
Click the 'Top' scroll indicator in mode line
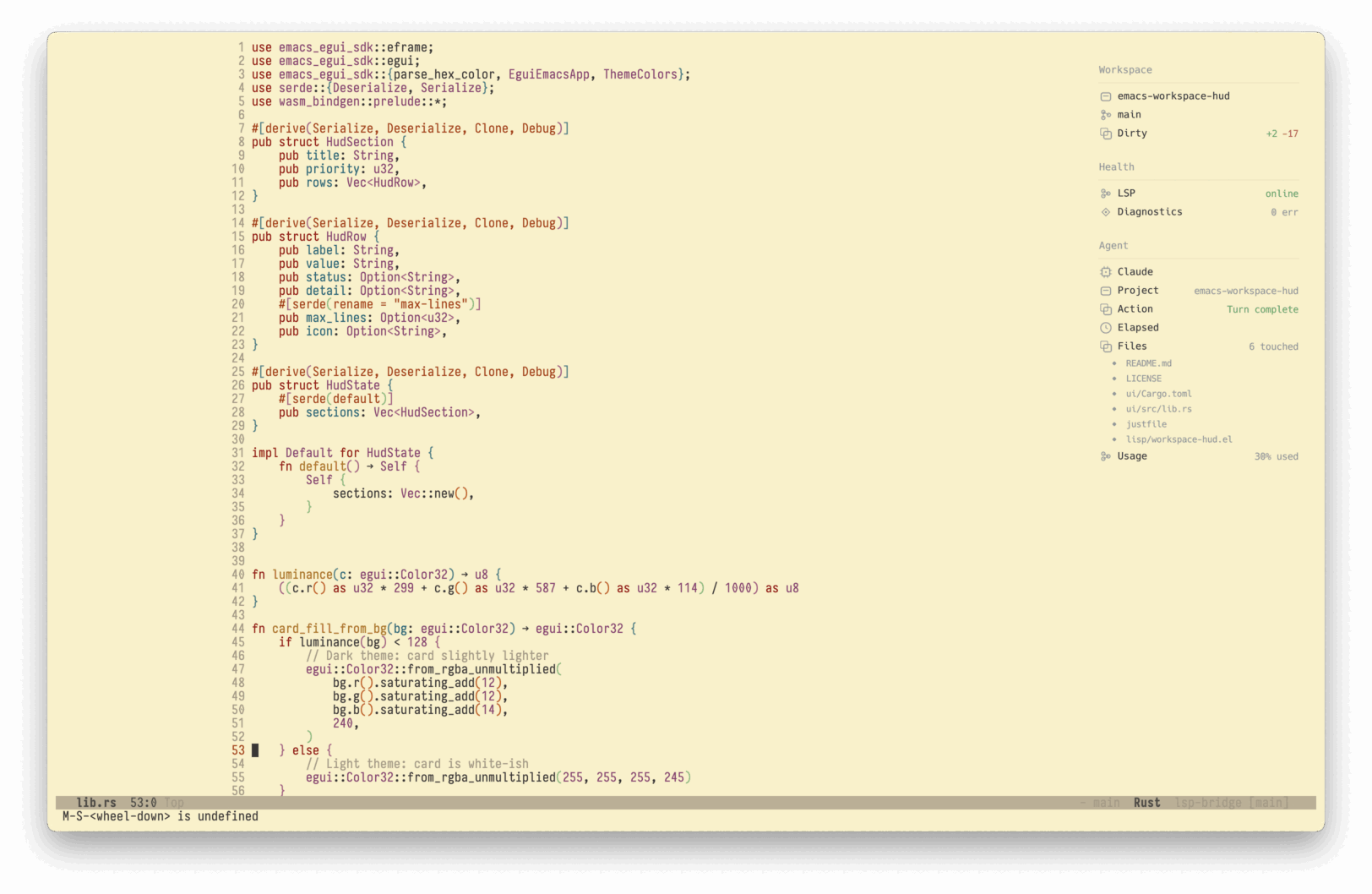[174, 803]
